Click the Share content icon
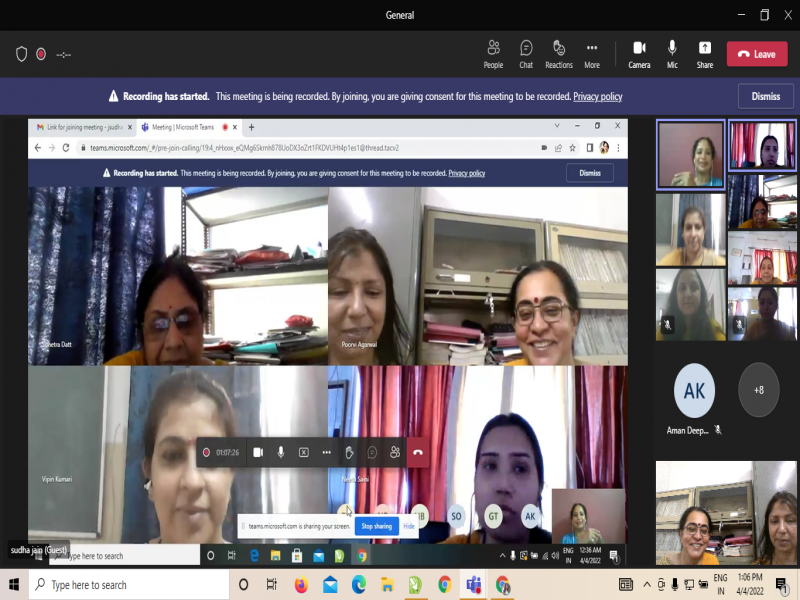Image resolution: width=800 pixels, height=600 pixels. (x=705, y=53)
